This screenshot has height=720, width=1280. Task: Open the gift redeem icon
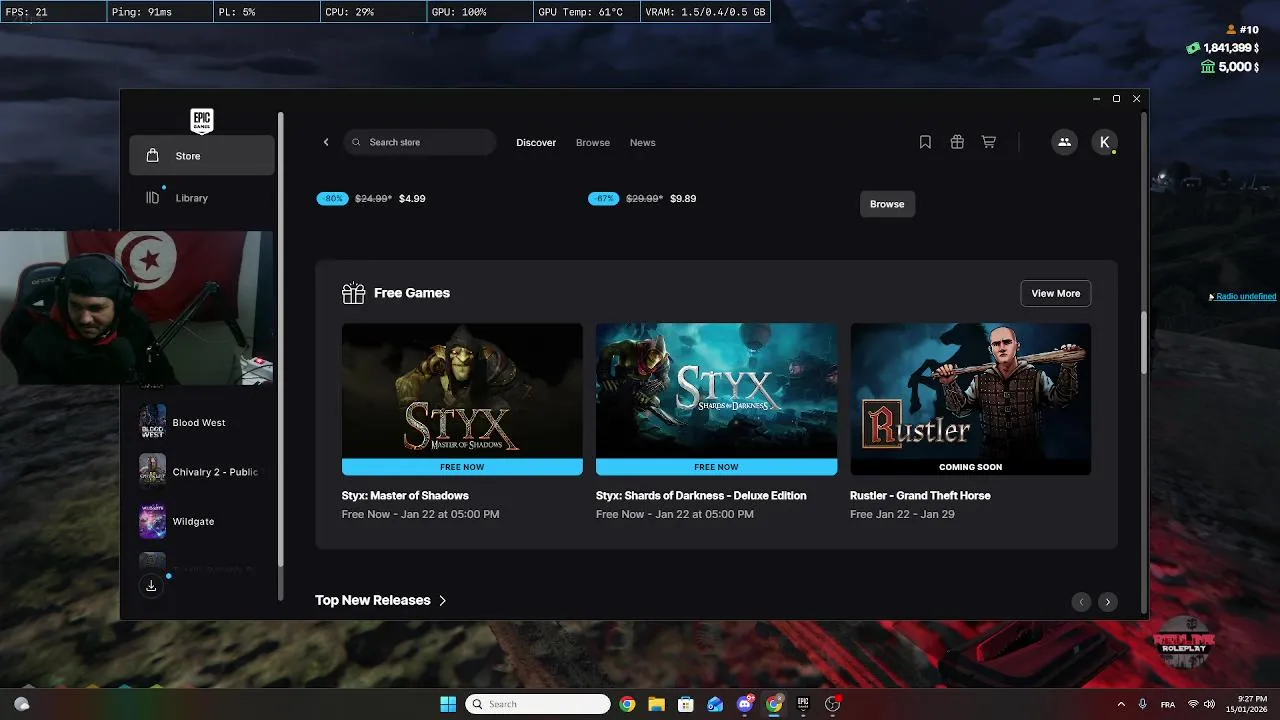pyautogui.click(x=957, y=142)
